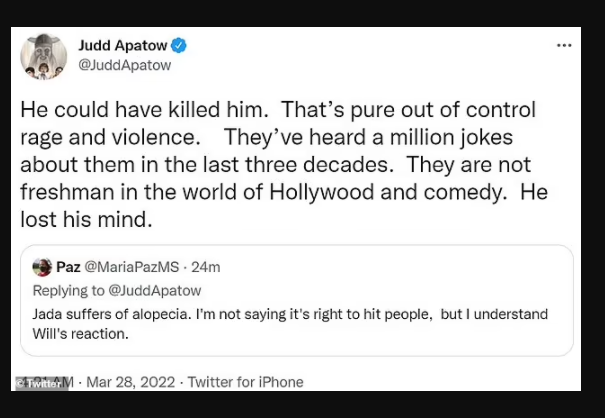Viewport: 605px width, 418px height.
Task: Open the @MariaPazMS handle
Action: pyautogui.click(x=132, y=267)
